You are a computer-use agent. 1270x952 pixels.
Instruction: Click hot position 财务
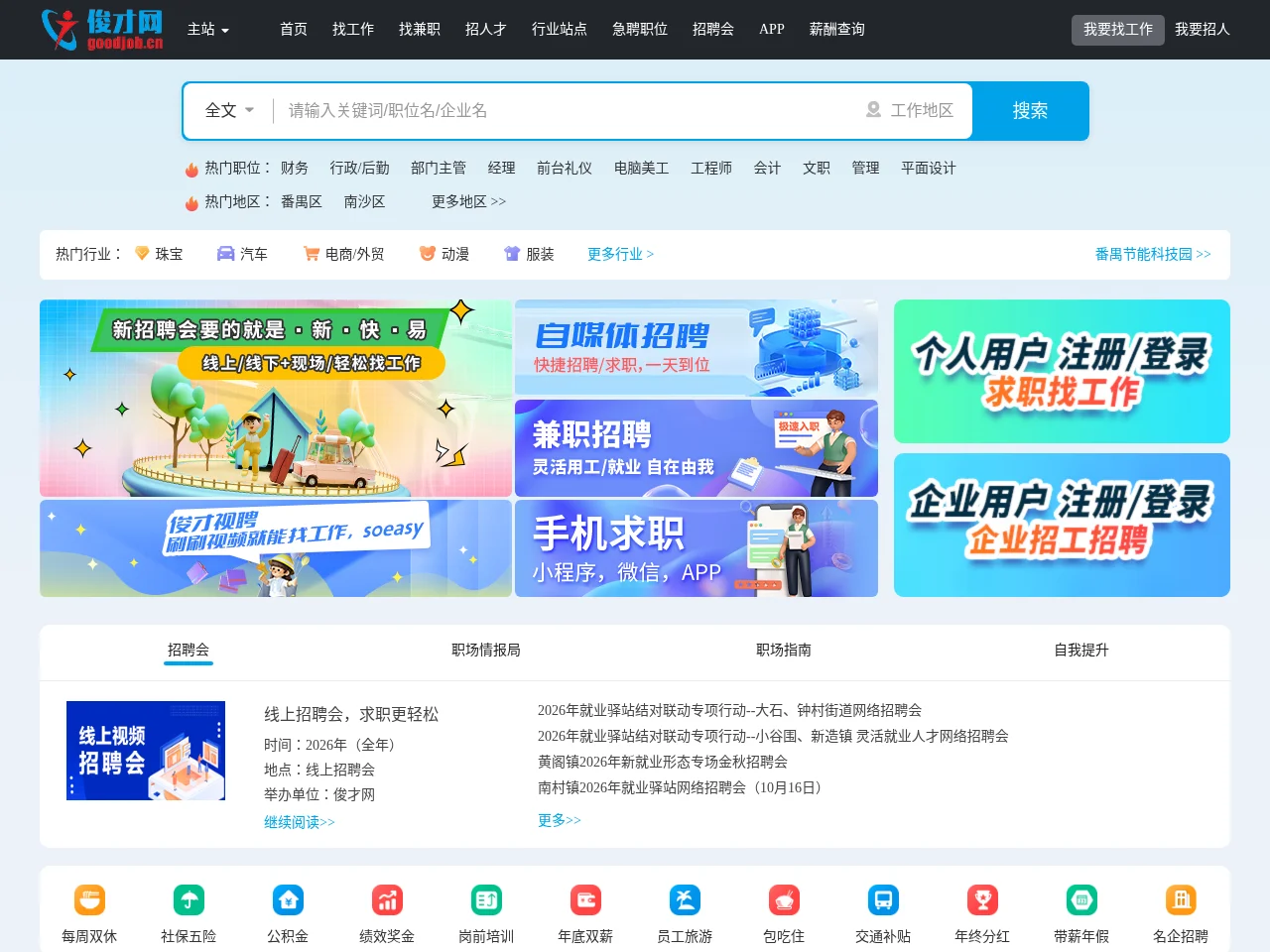click(295, 169)
